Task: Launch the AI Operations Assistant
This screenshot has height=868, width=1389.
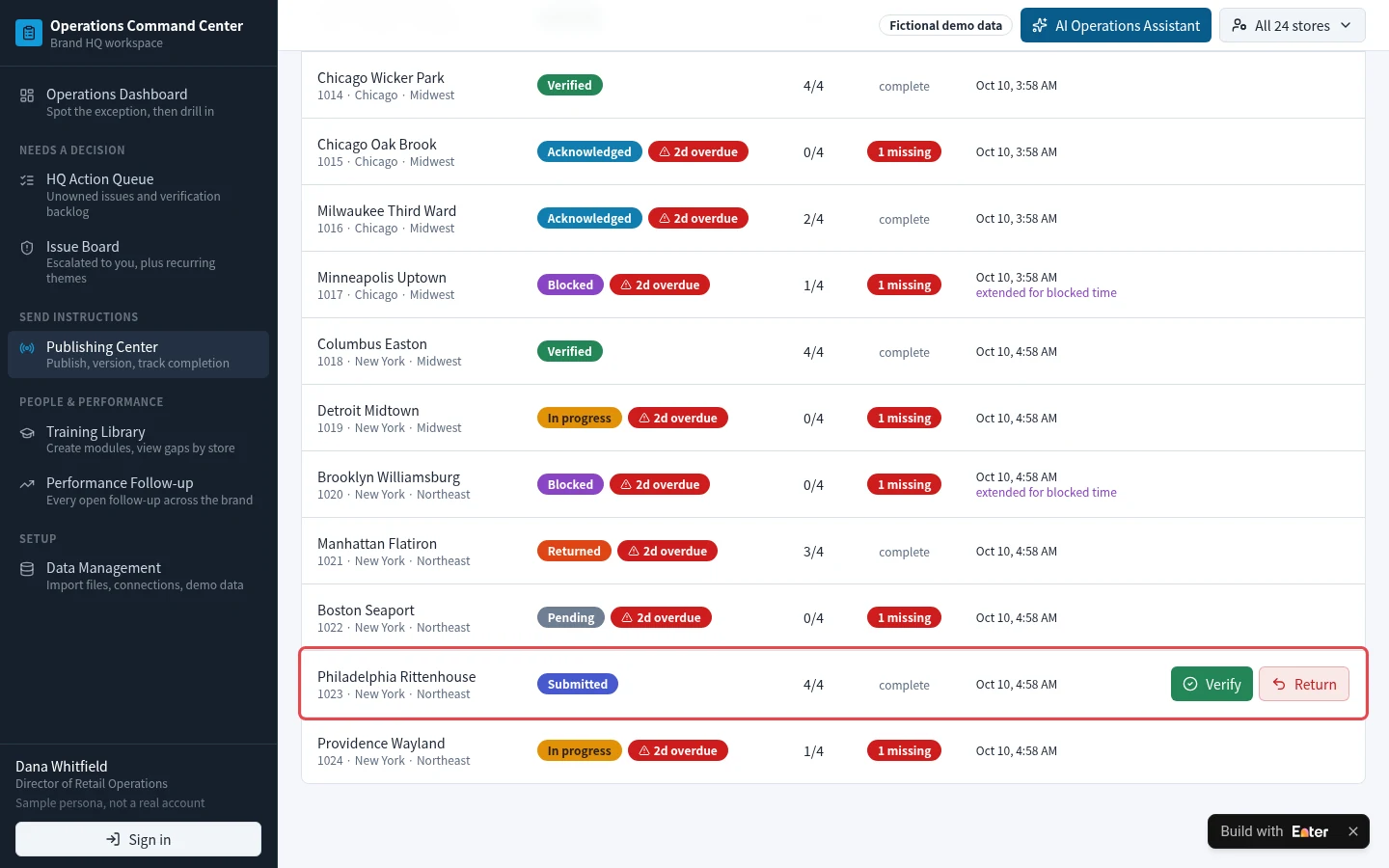Action: [x=1116, y=26]
